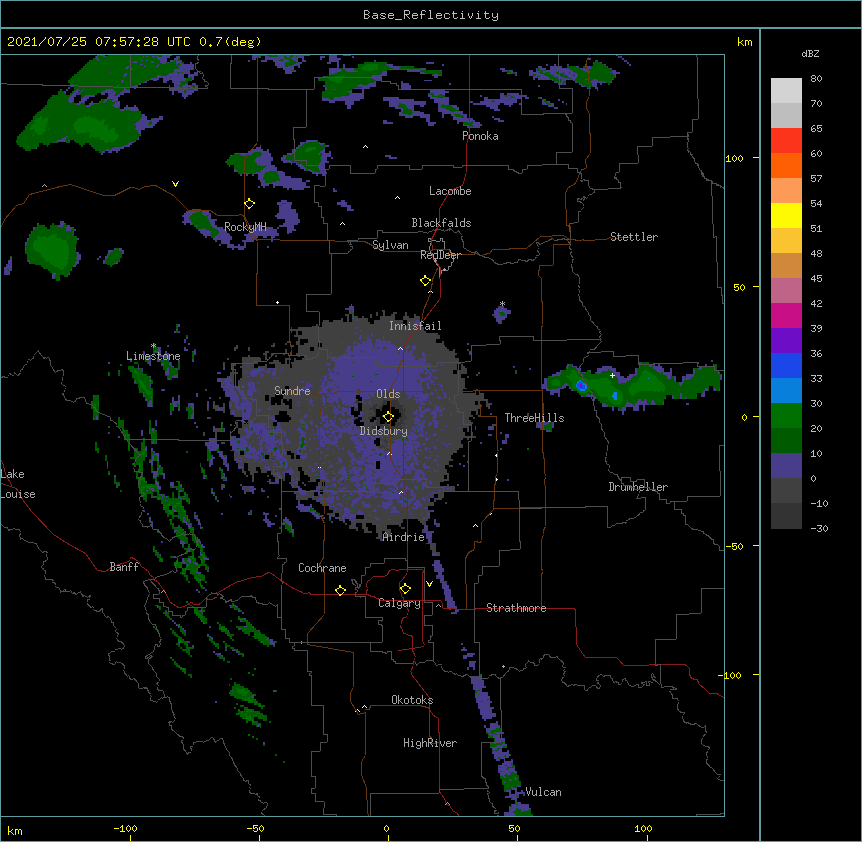Click the Cochrane town label
The image size is (862, 842).
tap(322, 568)
